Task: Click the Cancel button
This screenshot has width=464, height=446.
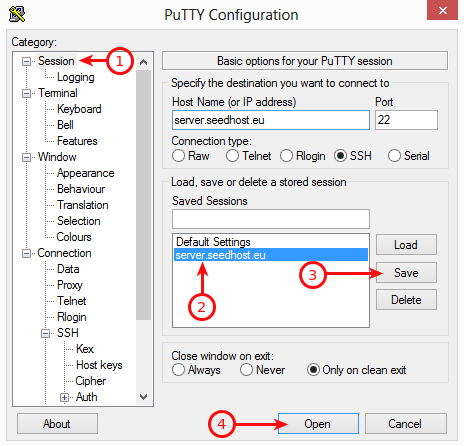Action: tap(406, 424)
